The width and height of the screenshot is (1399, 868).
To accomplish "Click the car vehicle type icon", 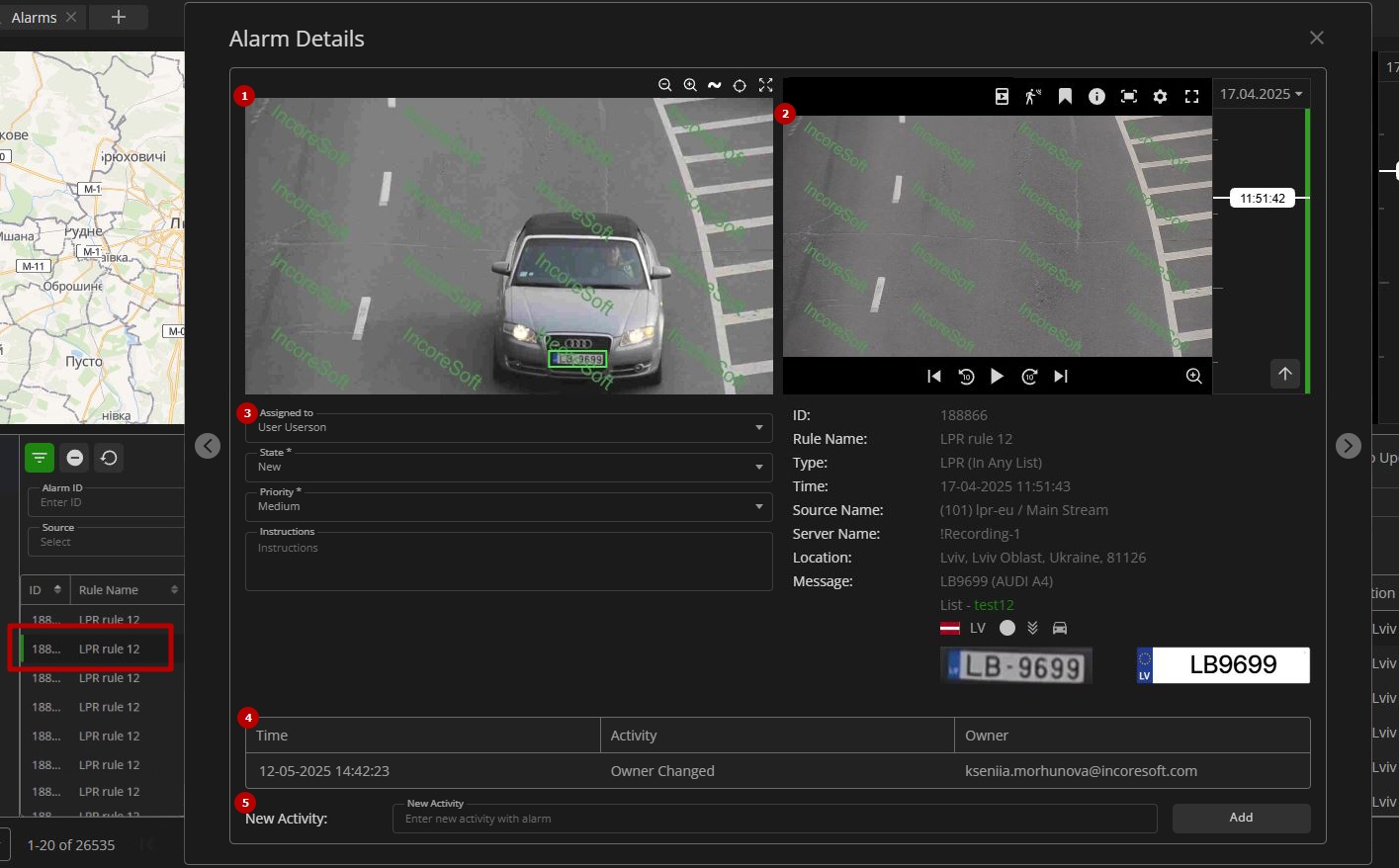I will click(1060, 628).
